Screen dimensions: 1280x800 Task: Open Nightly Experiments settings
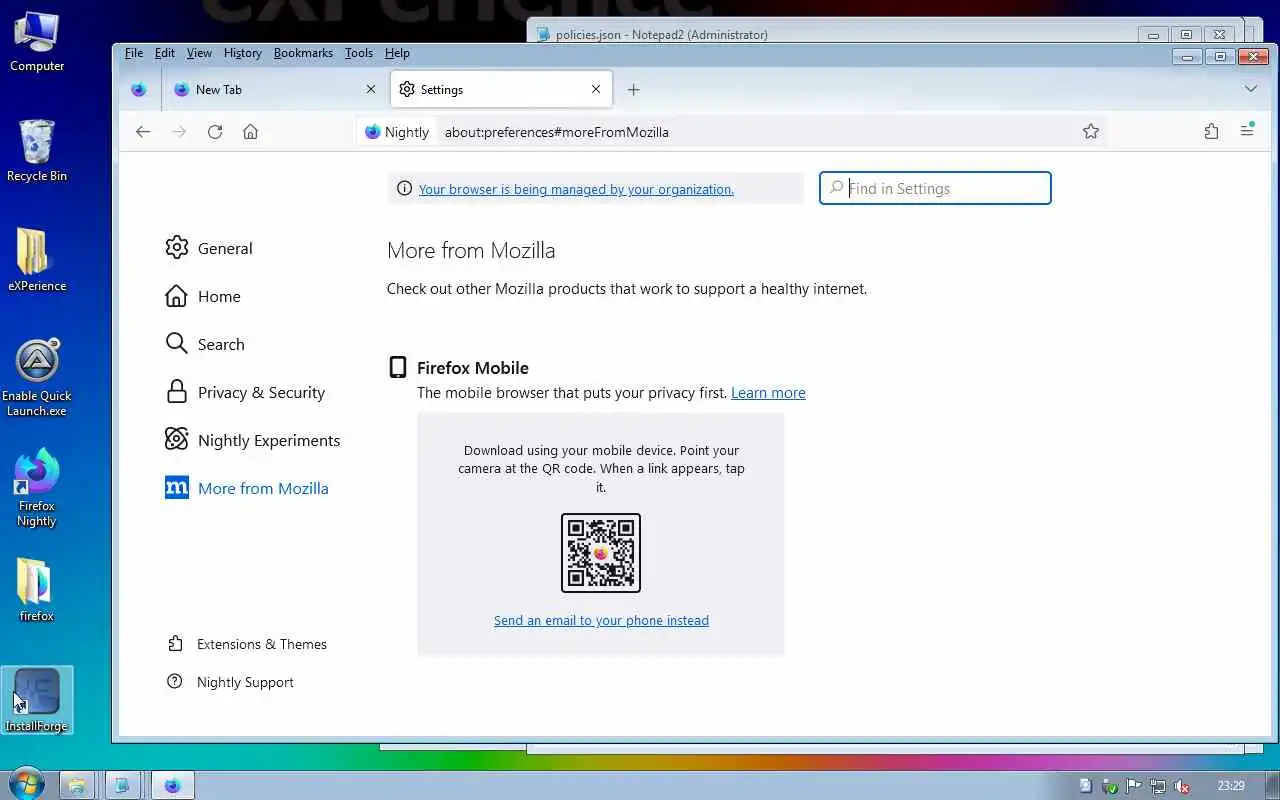(x=253, y=440)
